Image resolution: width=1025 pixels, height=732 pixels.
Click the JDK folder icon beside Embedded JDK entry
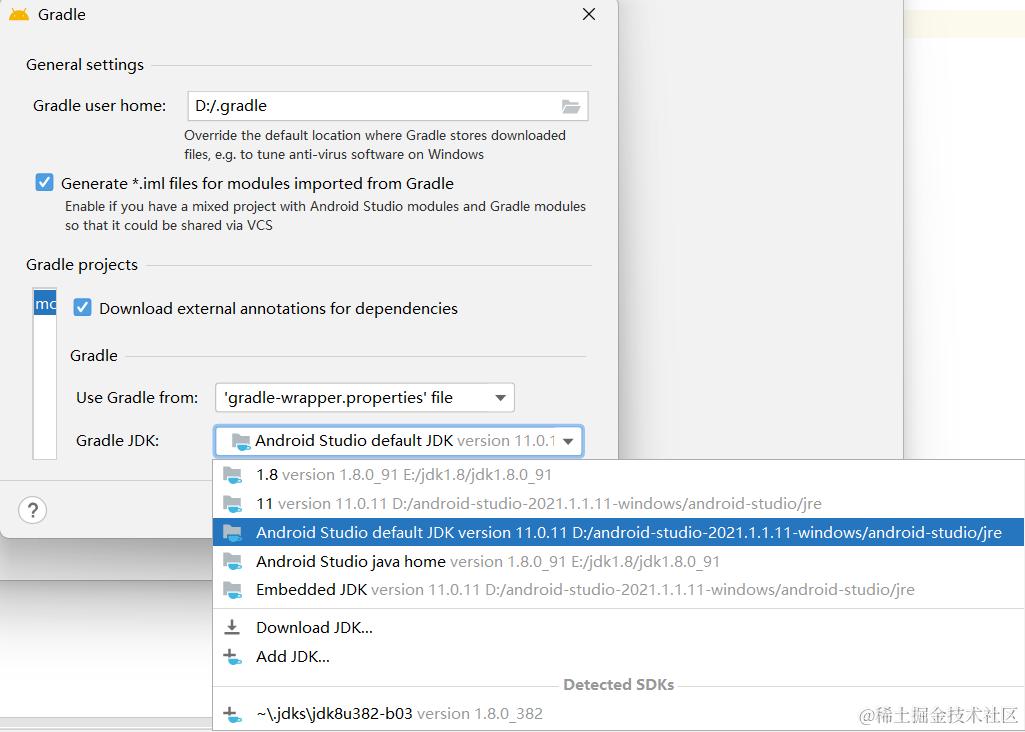[x=233, y=590]
